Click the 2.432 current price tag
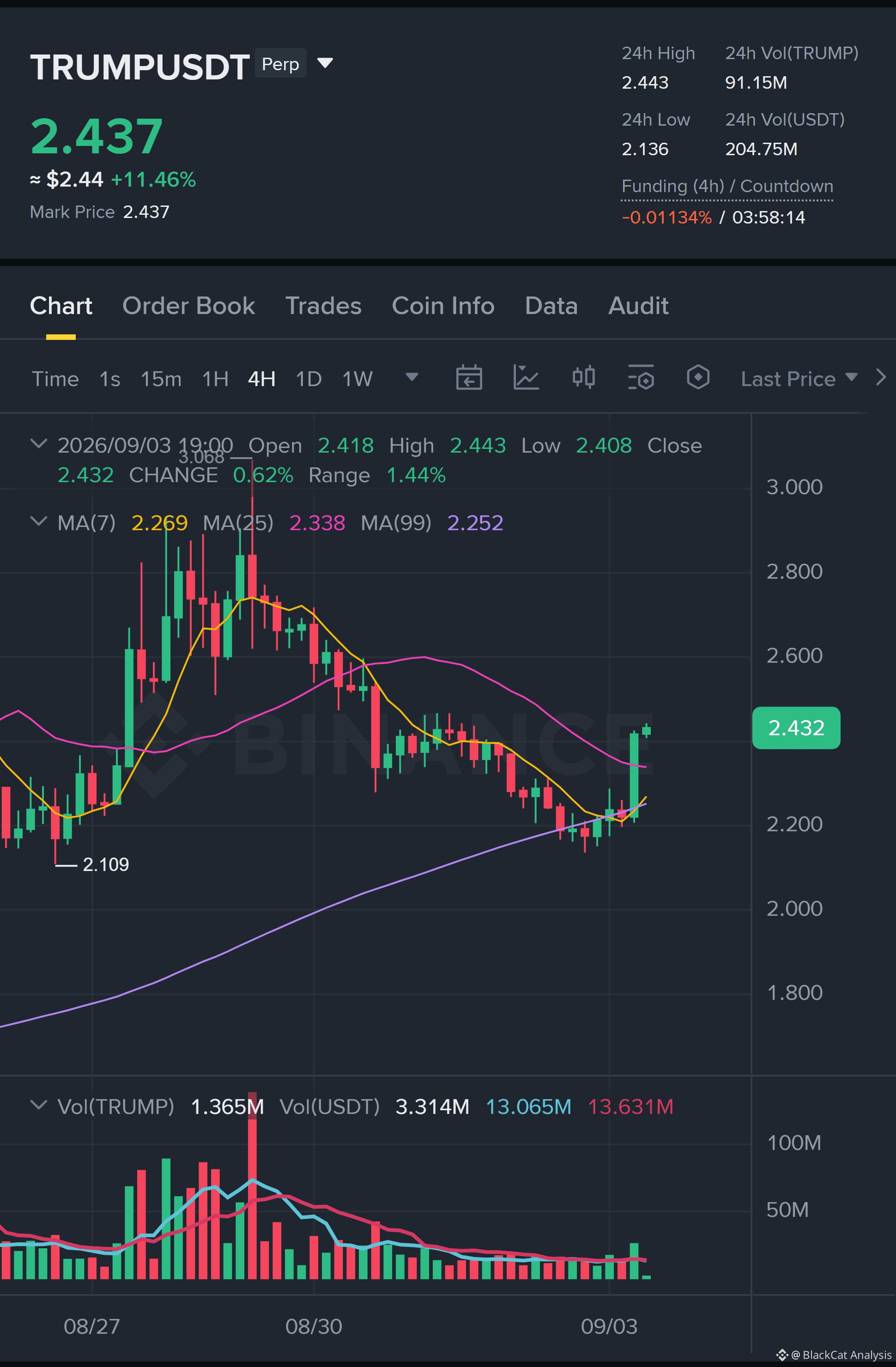The height and width of the screenshot is (1367, 896). pyautogui.click(x=796, y=728)
